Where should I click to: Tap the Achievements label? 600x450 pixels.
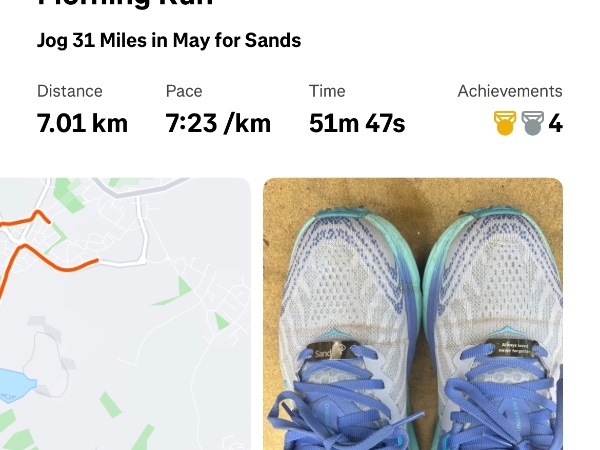(510, 91)
